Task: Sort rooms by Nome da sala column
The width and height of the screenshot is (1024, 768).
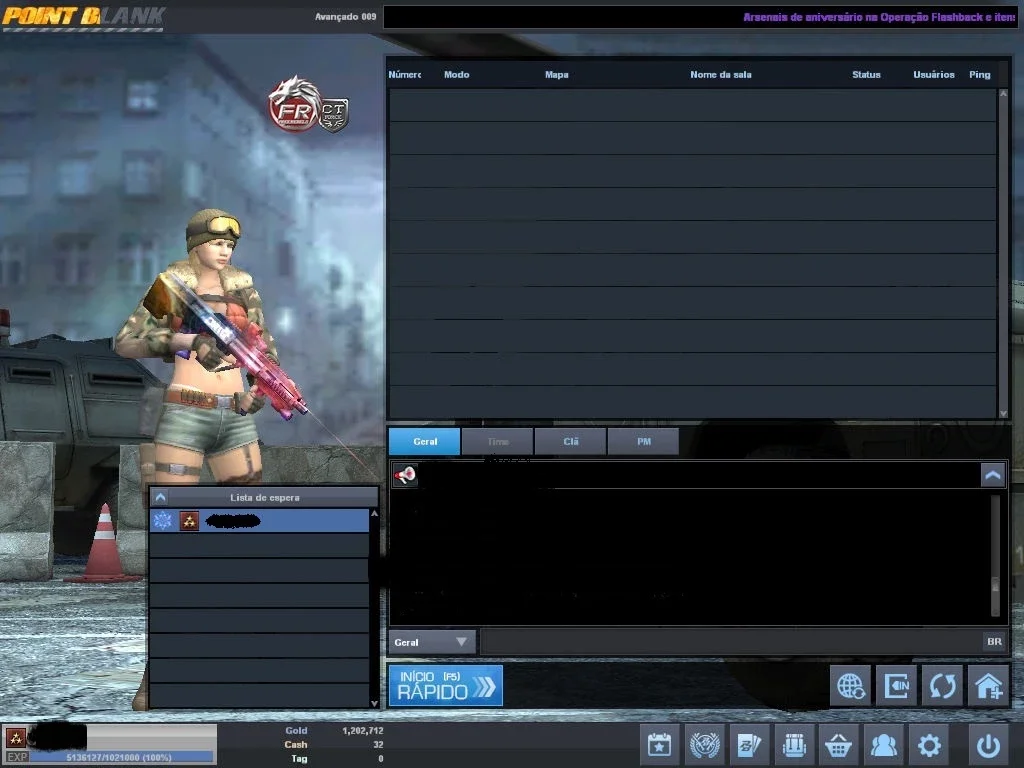Action: (720, 74)
